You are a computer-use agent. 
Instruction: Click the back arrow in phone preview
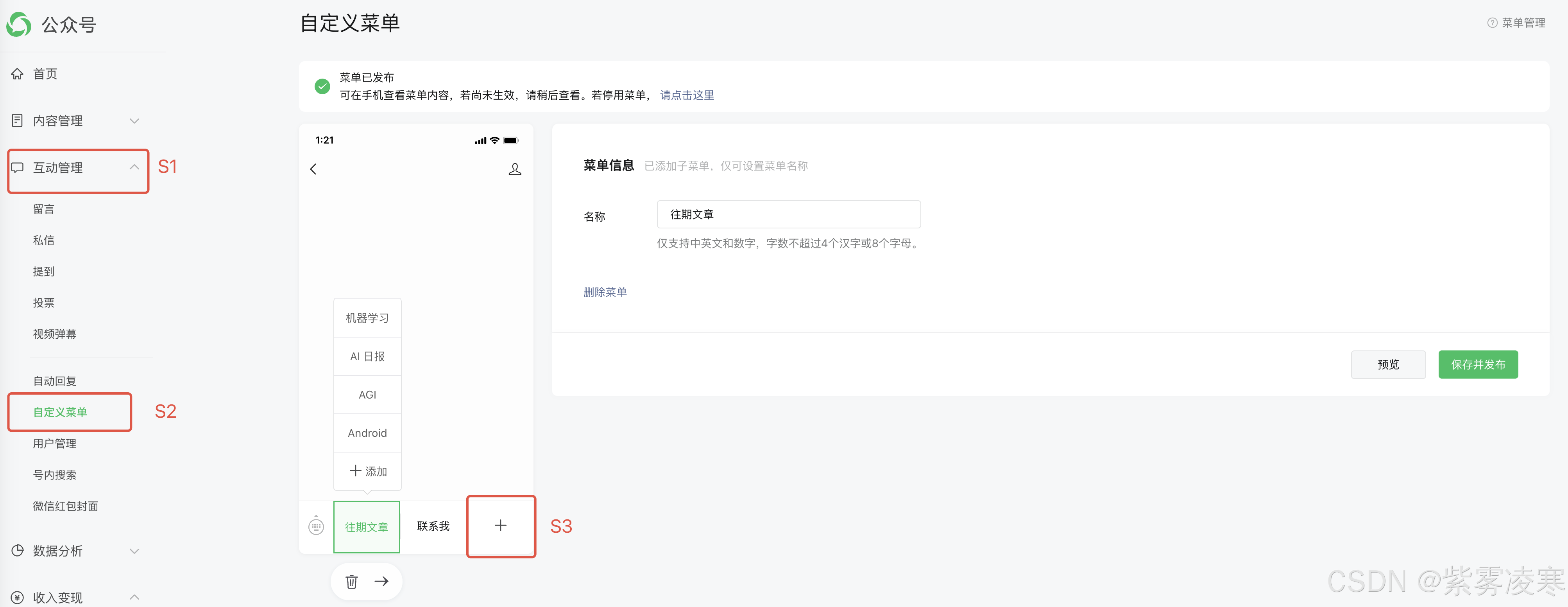pyautogui.click(x=313, y=169)
